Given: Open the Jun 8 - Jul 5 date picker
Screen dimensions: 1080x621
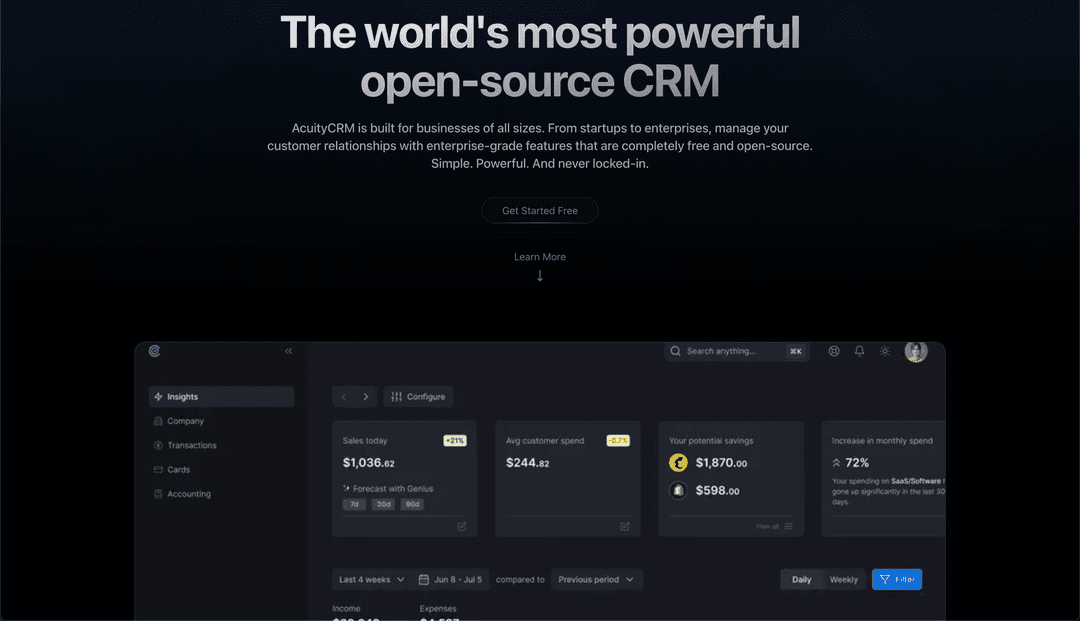Looking at the screenshot, I should pyautogui.click(x=450, y=580).
